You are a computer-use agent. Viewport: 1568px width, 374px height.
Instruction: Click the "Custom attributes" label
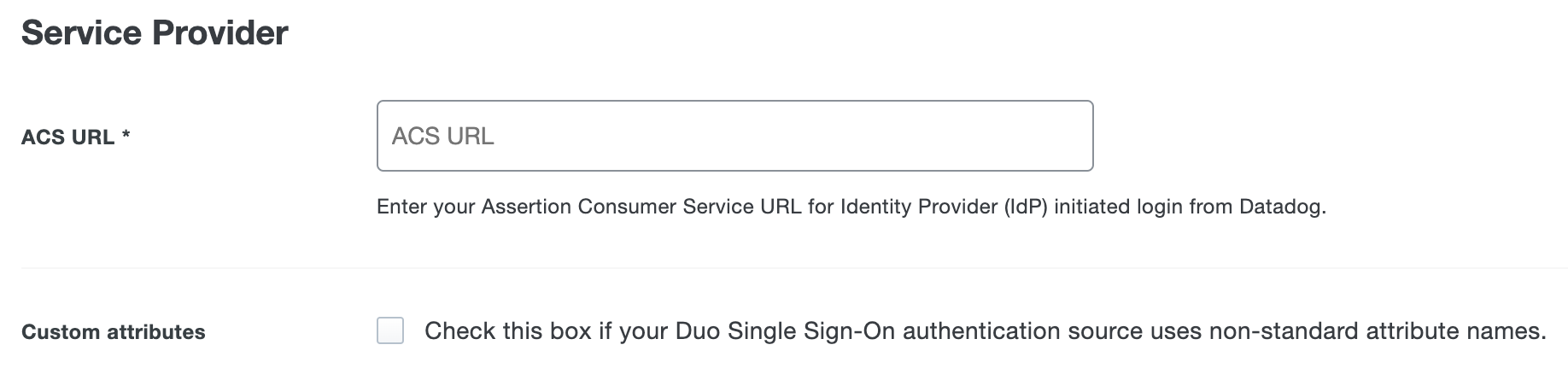pos(113,332)
